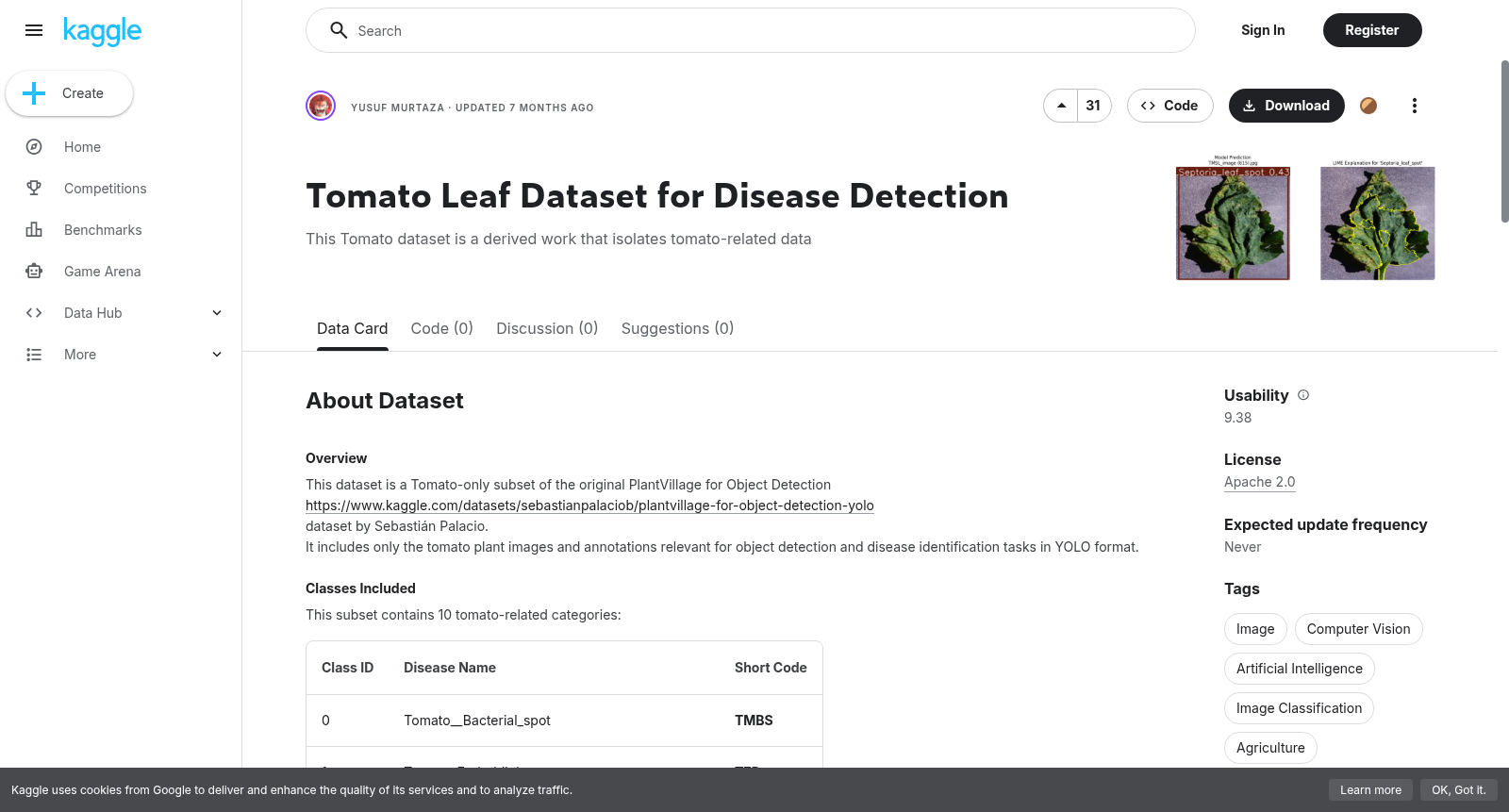The height and width of the screenshot is (812, 1509).
Task: Click the Never update frequency value
Action: click(x=1242, y=547)
